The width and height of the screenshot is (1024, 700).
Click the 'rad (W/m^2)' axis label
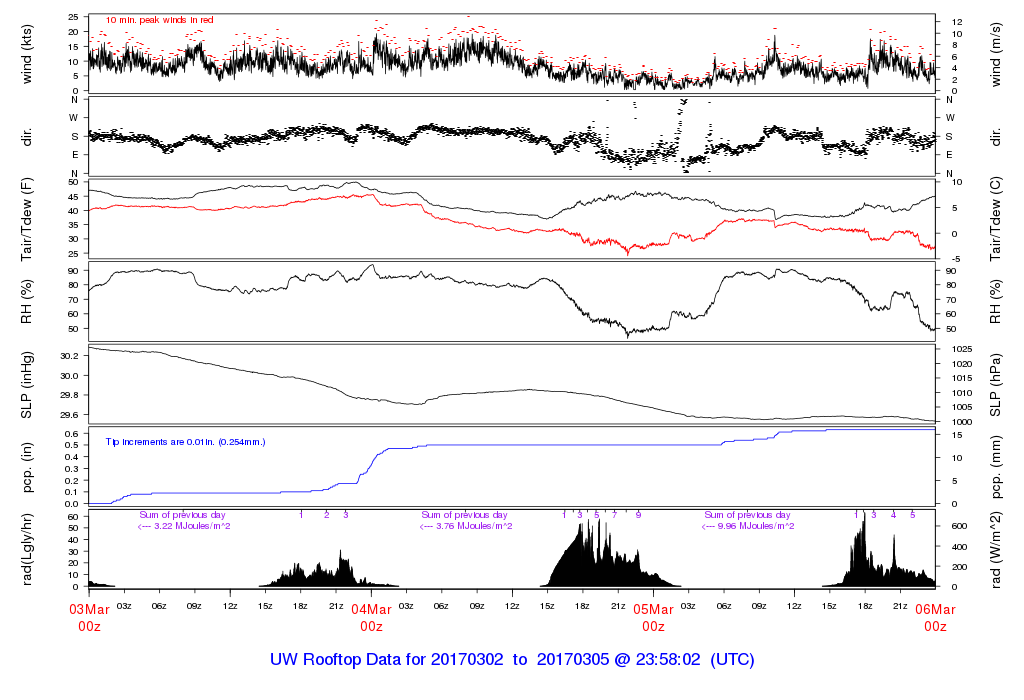995,550
